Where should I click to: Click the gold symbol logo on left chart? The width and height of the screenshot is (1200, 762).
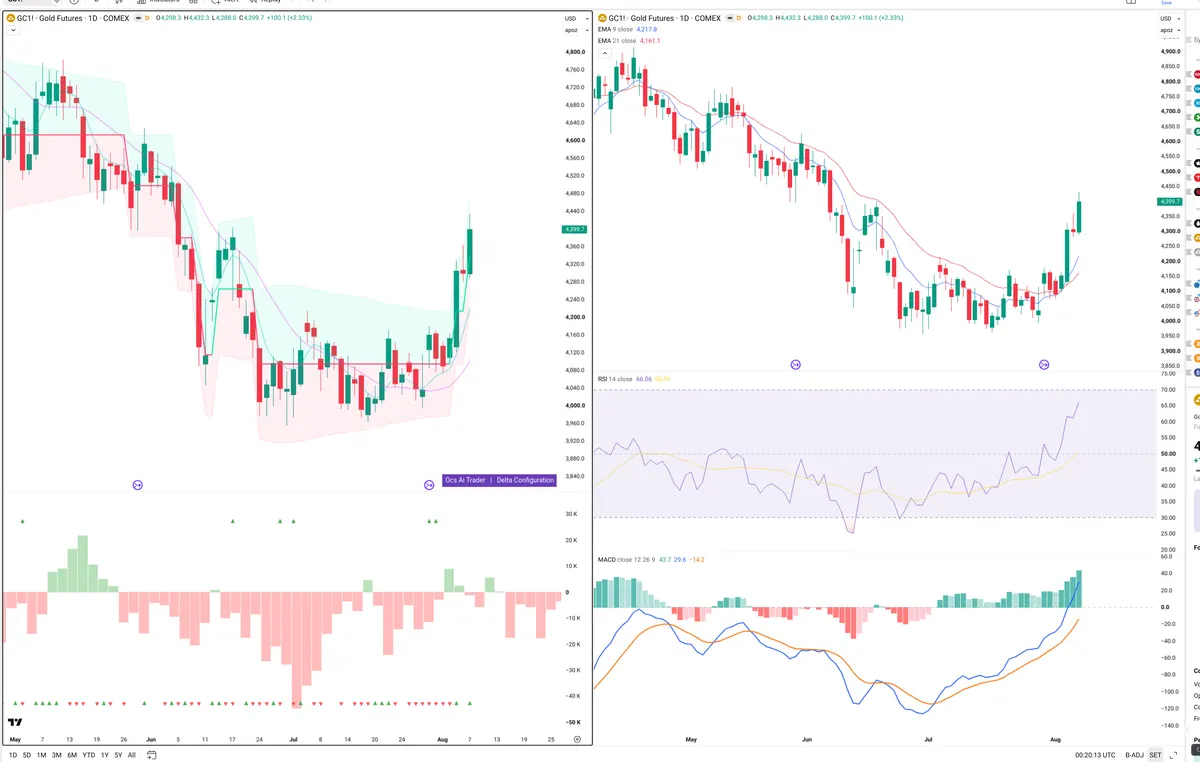coord(10,18)
